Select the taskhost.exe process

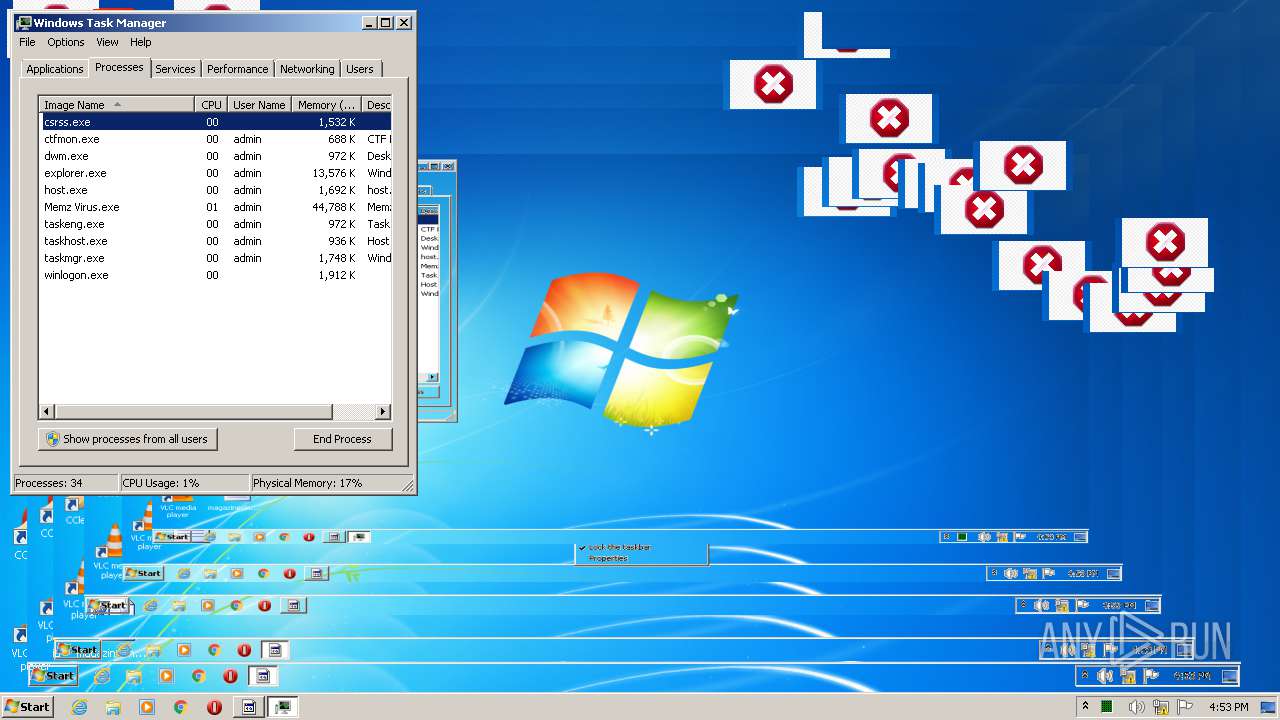tap(215, 241)
